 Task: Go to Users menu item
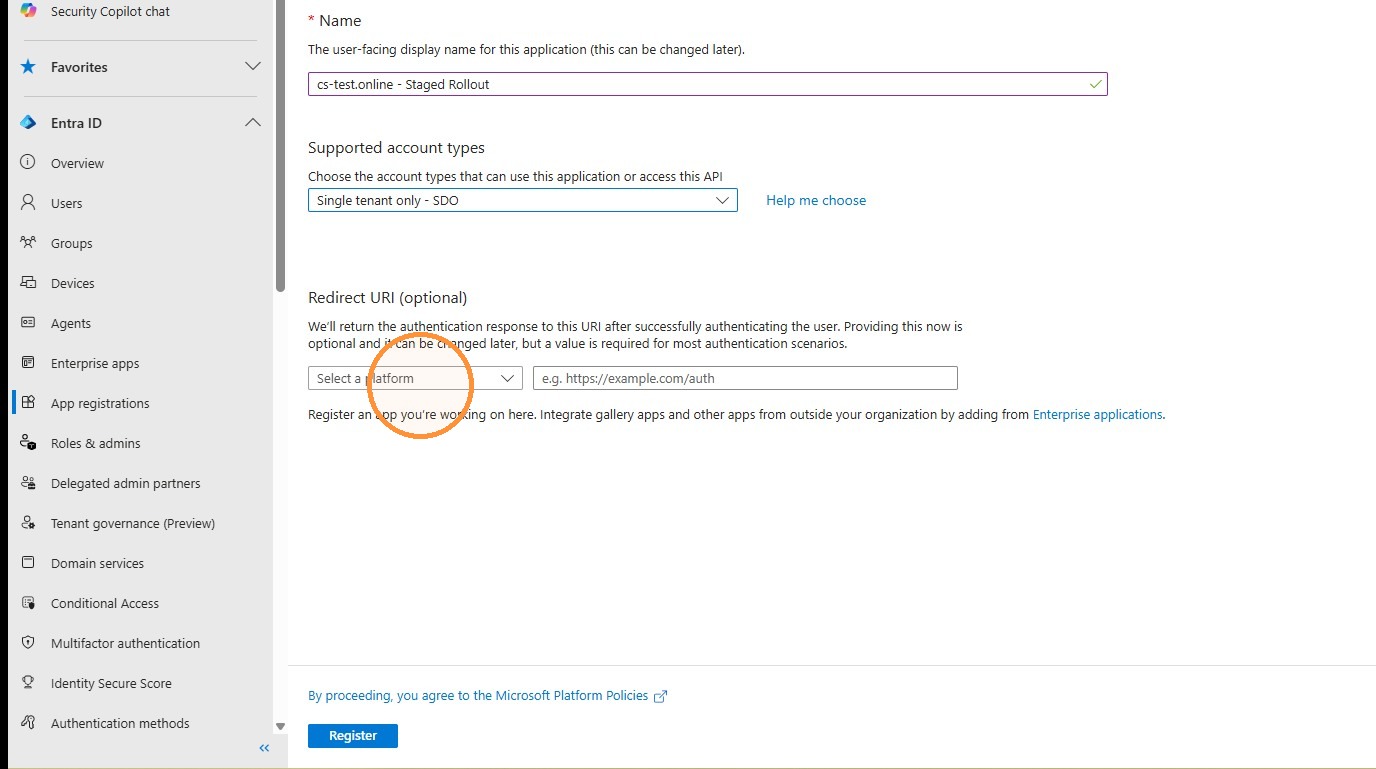click(66, 203)
